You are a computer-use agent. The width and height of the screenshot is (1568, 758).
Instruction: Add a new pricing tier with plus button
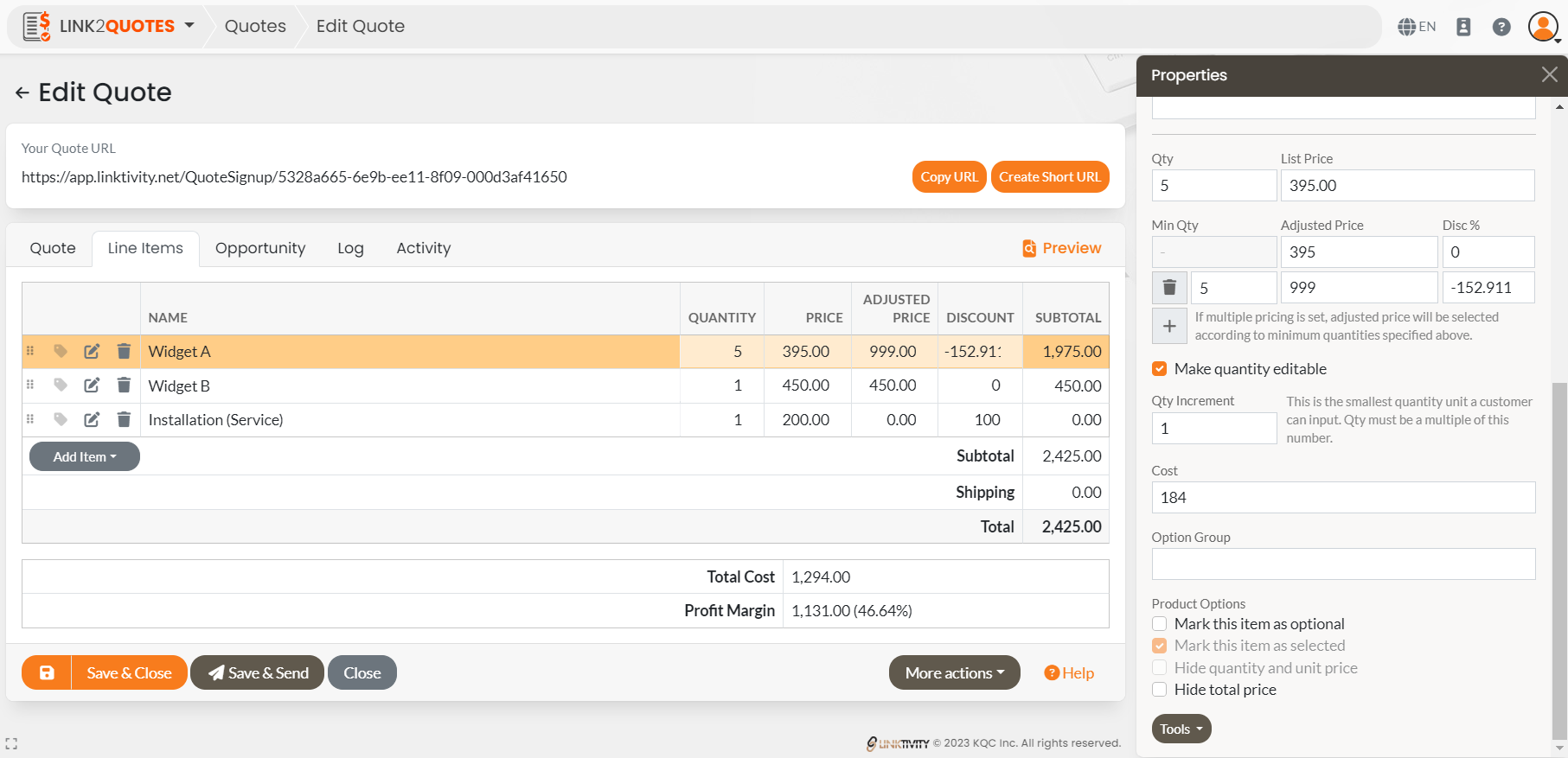click(1169, 326)
